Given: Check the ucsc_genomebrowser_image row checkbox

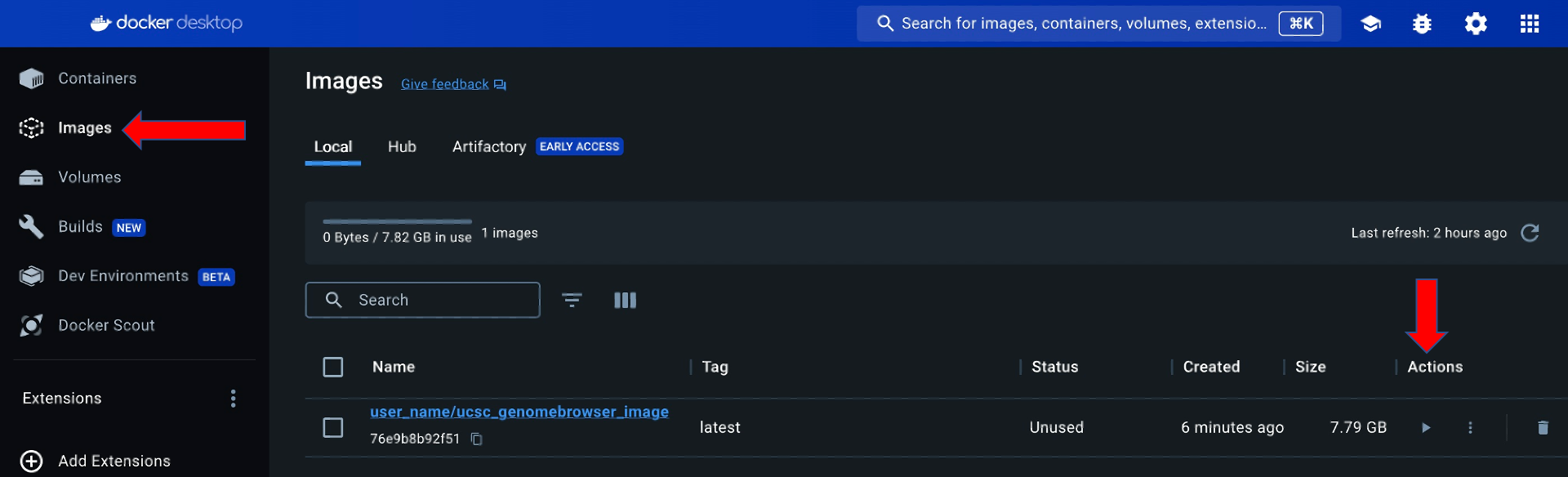Looking at the screenshot, I should [x=333, y=427].
